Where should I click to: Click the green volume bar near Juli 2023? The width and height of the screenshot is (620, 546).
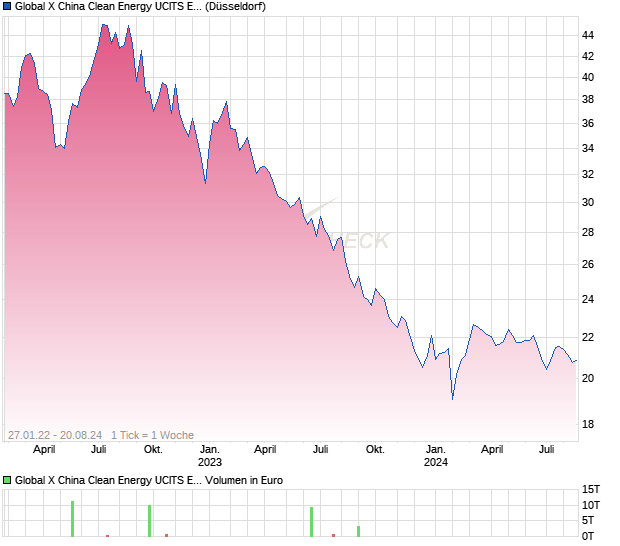[311, 521]
